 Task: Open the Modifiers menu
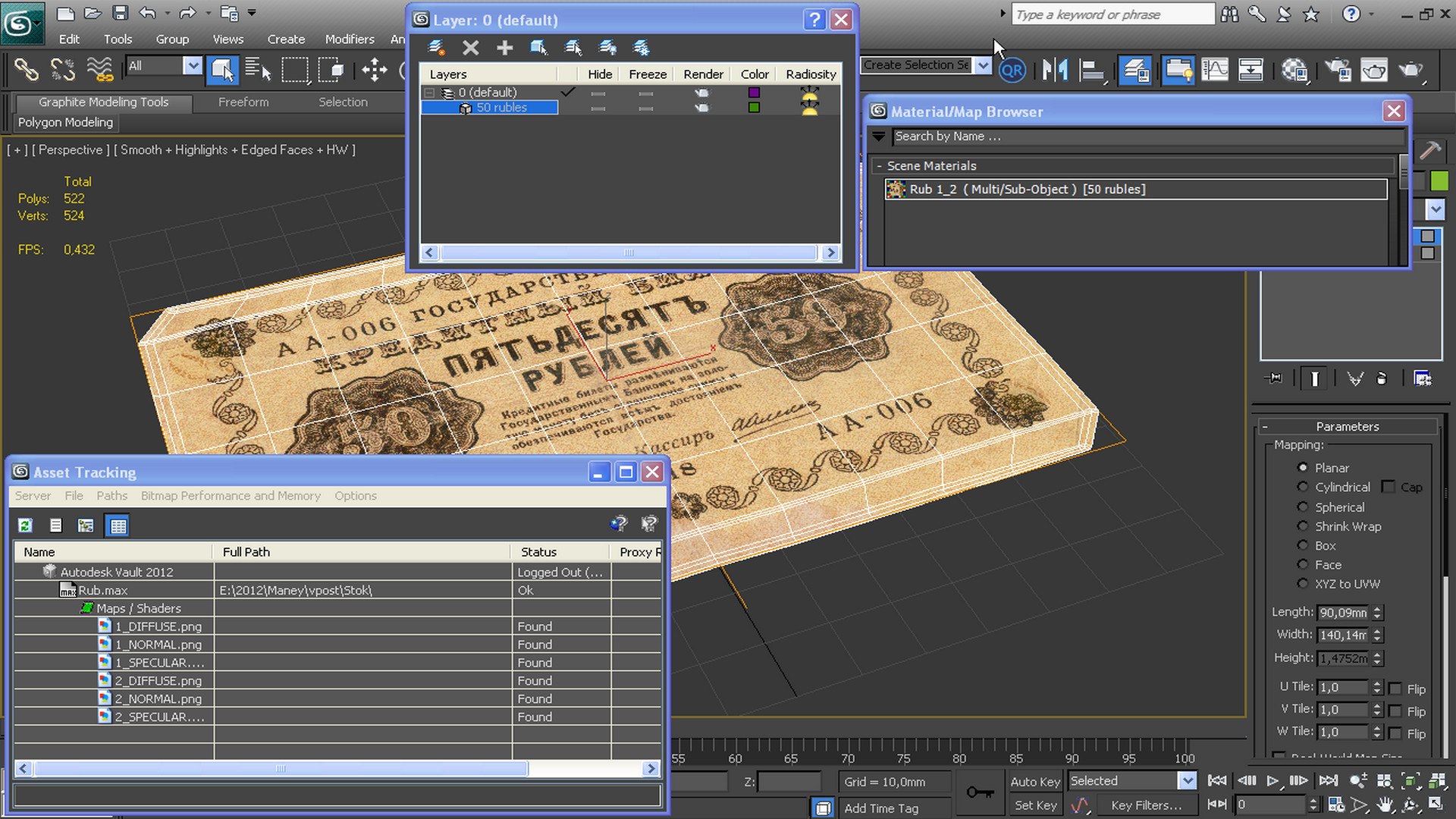pos(350,39)
